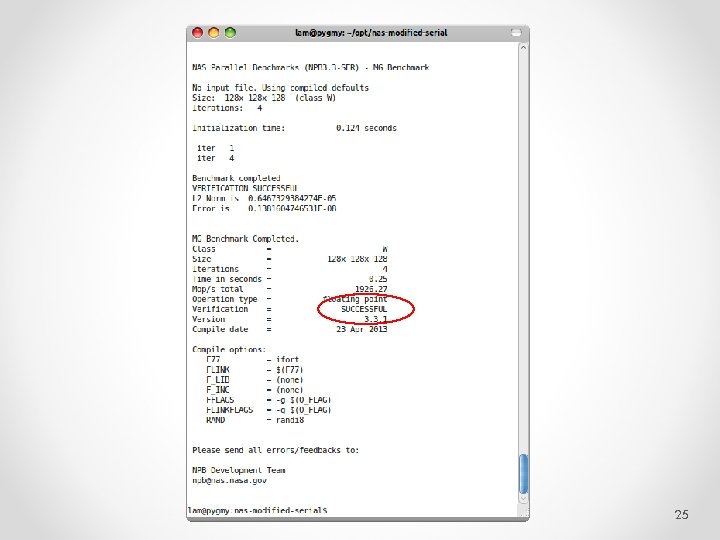The height and width of the screenshot is (540, 720).
Task: Click the green zoom window button
Action: pos(231,33)
